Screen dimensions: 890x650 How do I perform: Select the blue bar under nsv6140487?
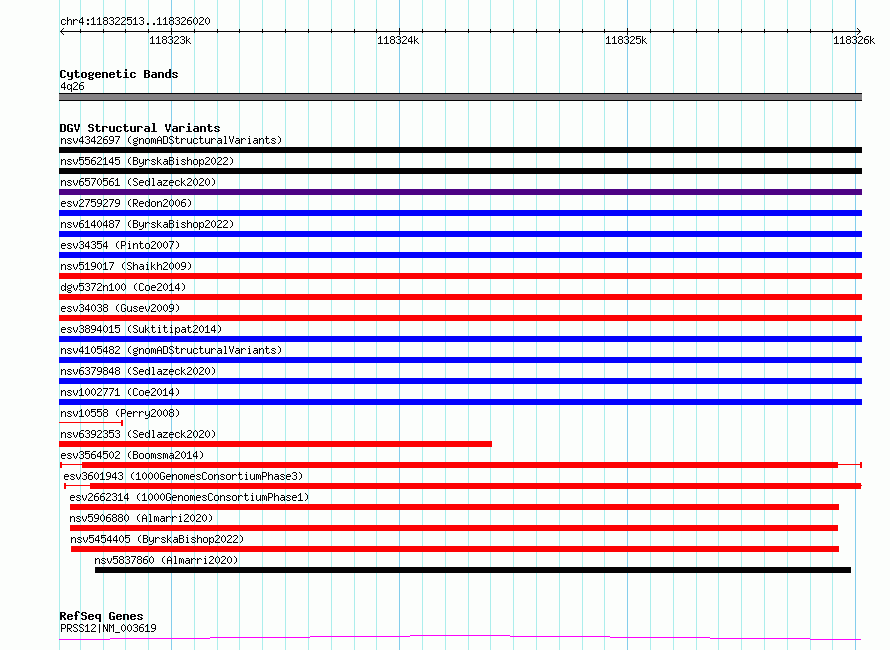pos(460,234)
